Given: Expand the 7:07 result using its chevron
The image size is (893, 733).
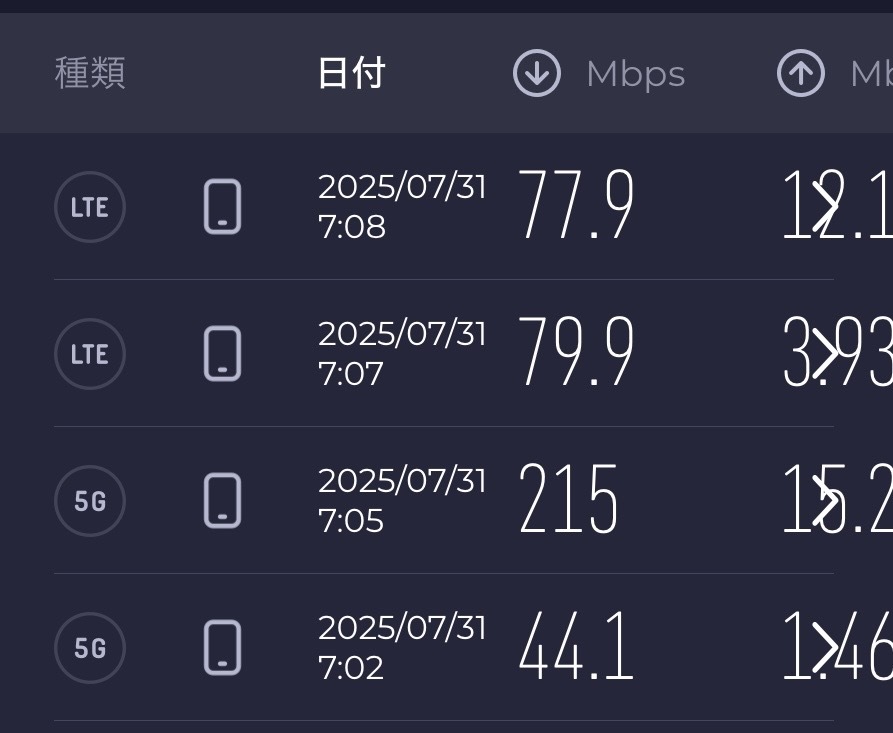Looking at the screenshot, I should [x=826, y=354].
